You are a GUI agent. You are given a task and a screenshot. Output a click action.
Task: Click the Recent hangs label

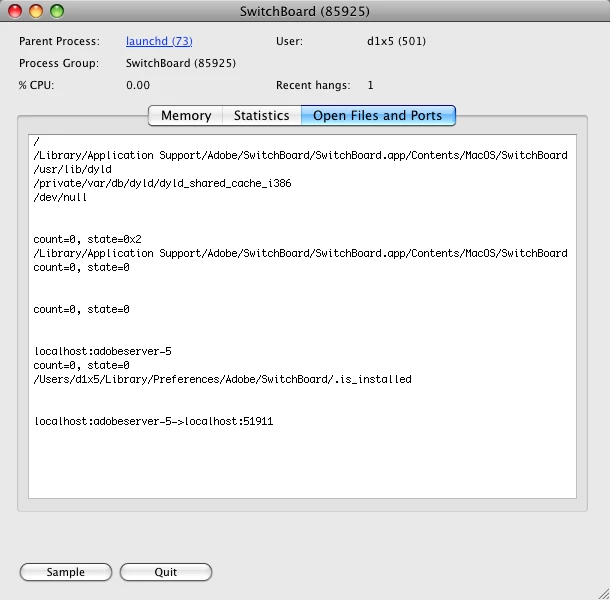(x=313, y=85)
